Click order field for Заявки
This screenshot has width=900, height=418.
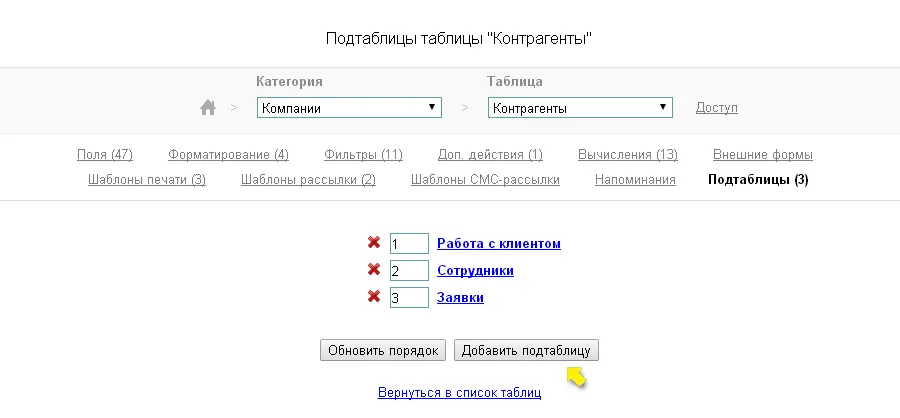click(409, 297)
